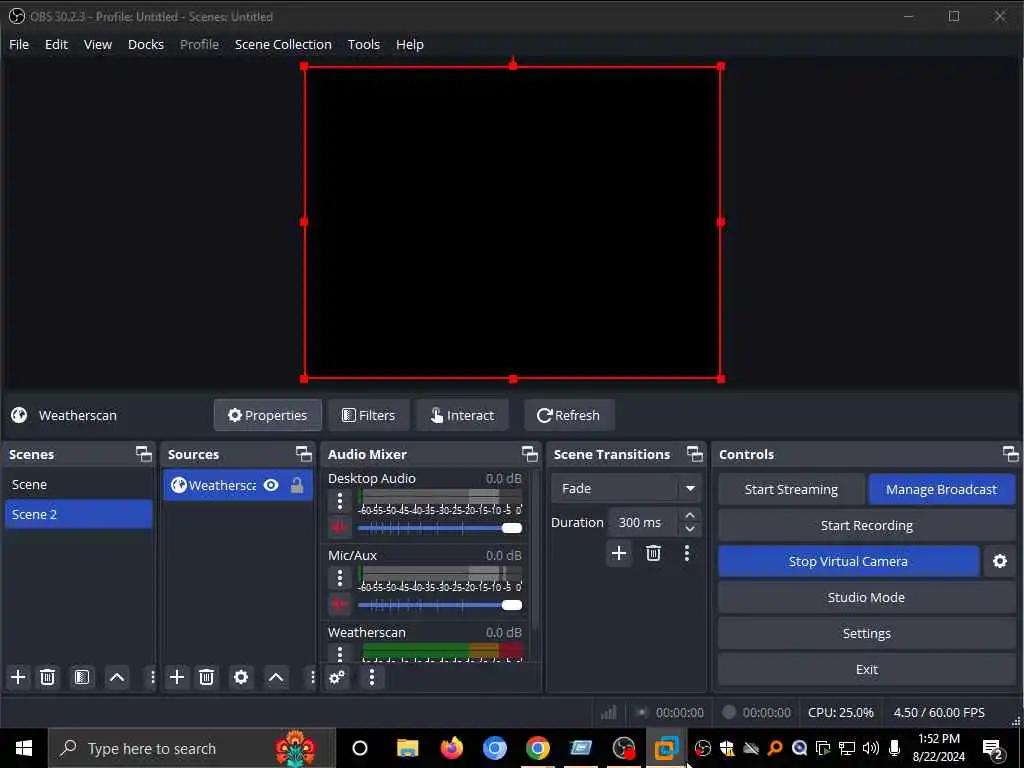
Task: Open Filters for Weatherscan source
Action: [x=369, y=415]
